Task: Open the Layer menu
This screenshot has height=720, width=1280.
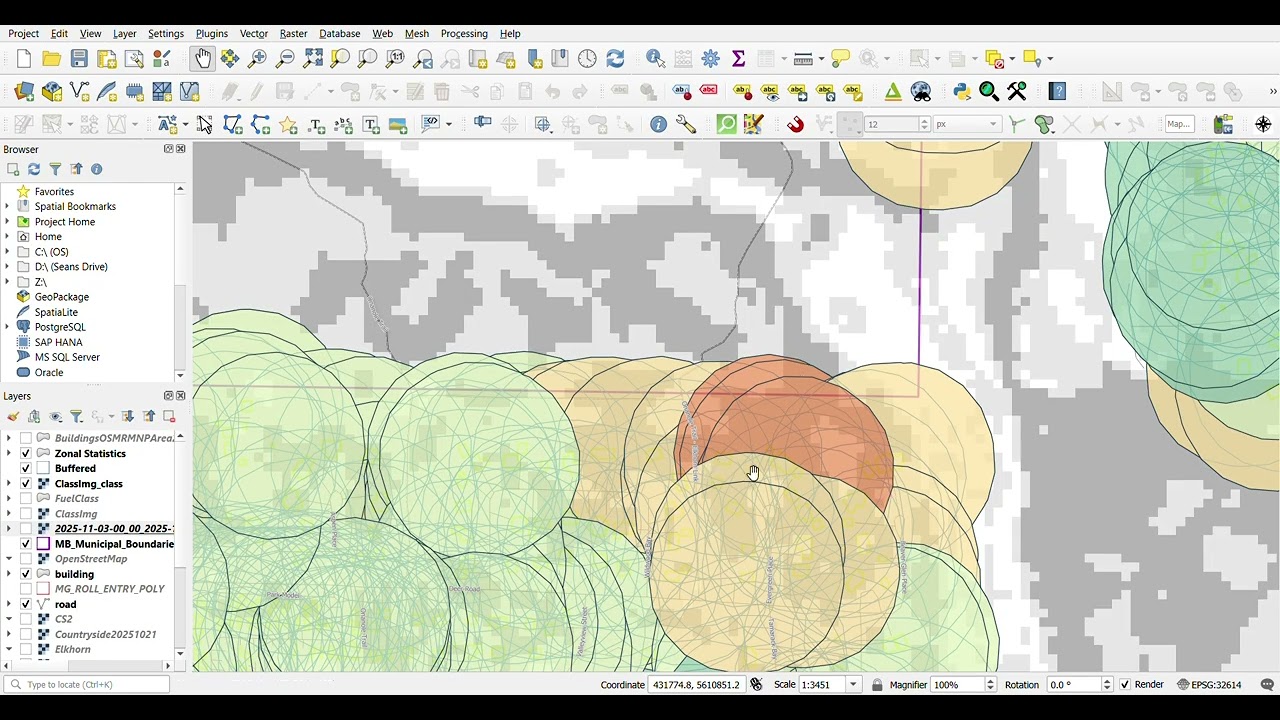Action: 125,33
